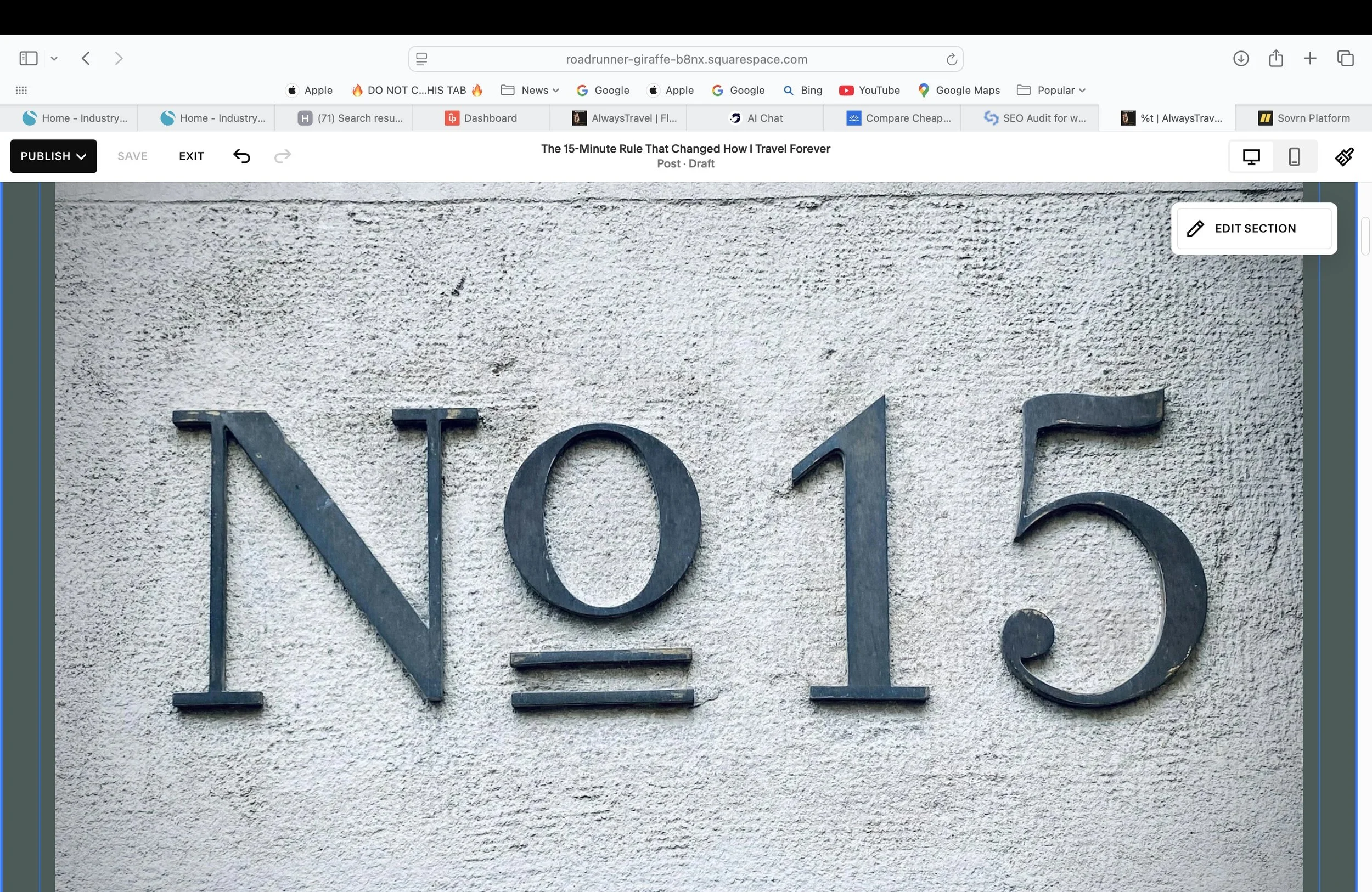Screen dimensions: 1372x892
Task: Click the page vertical scrollbar handle
Action: (x=1364, y=236)
